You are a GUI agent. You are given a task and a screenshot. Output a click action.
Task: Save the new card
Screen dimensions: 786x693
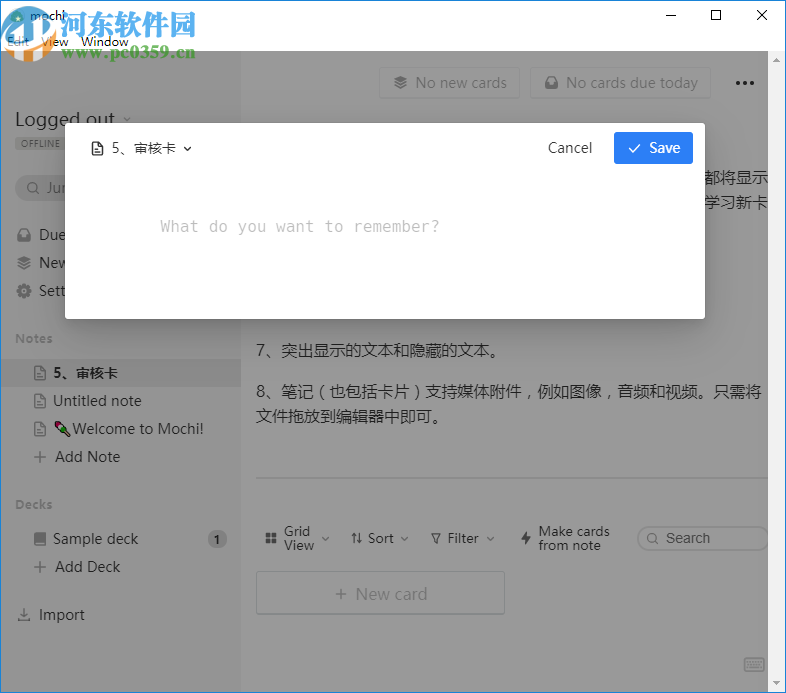[653, 148]
